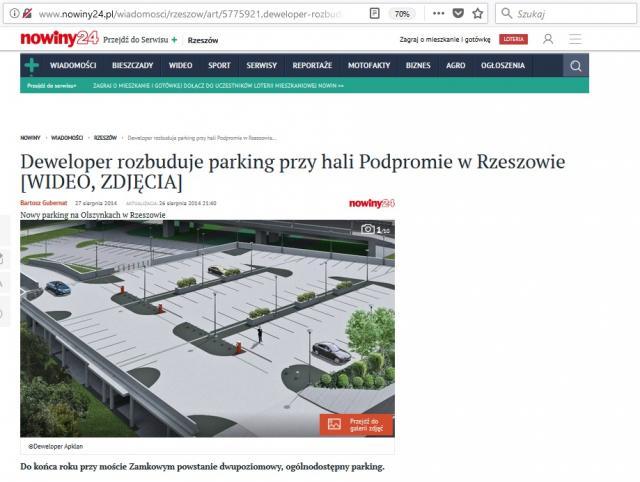The width and height of the screenshot is (640, 482).
Task: Click RZESZÓW breadcrumb link
Action: point(105,137)
